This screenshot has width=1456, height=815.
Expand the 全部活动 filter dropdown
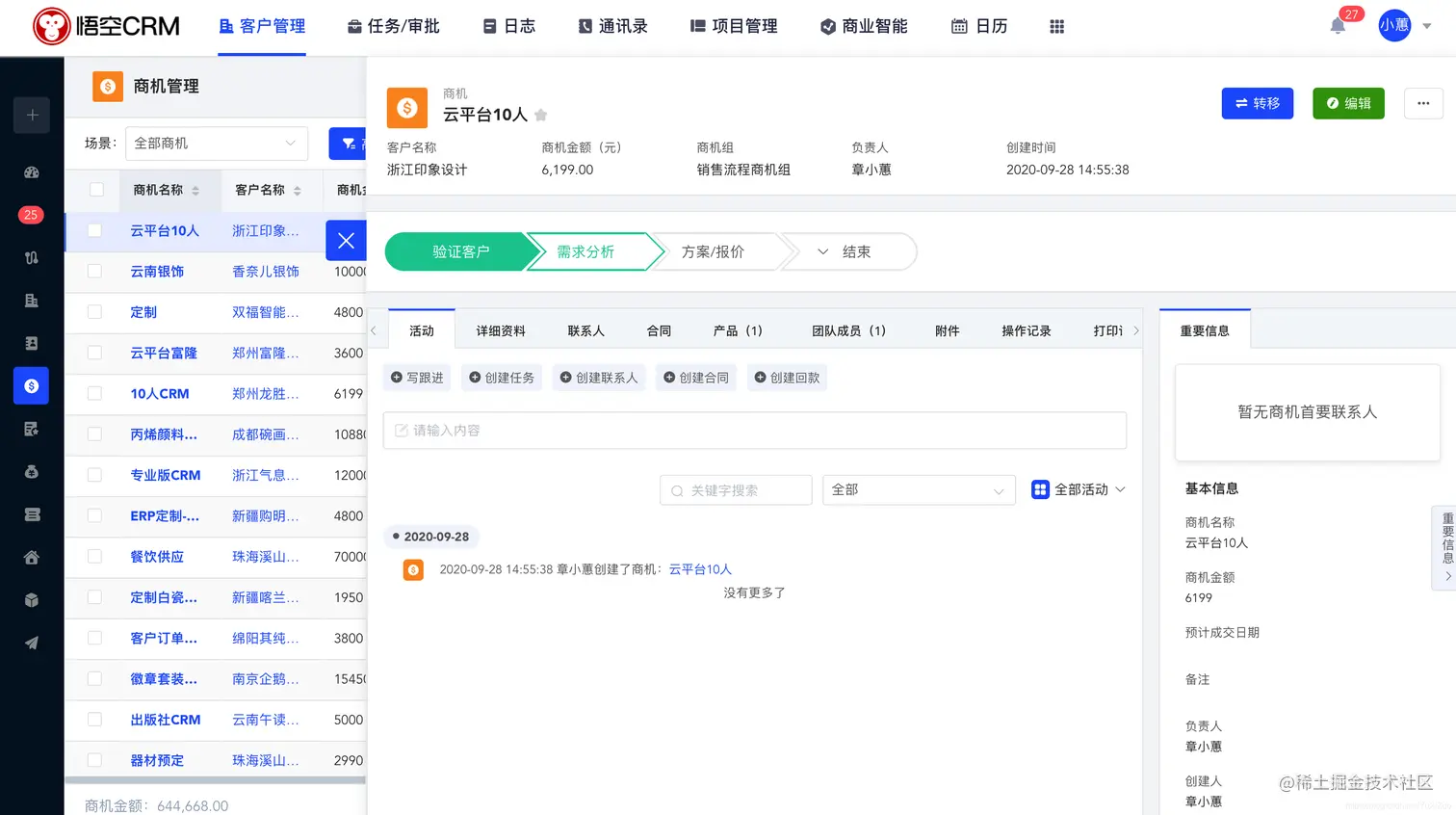pos(1079,489)
